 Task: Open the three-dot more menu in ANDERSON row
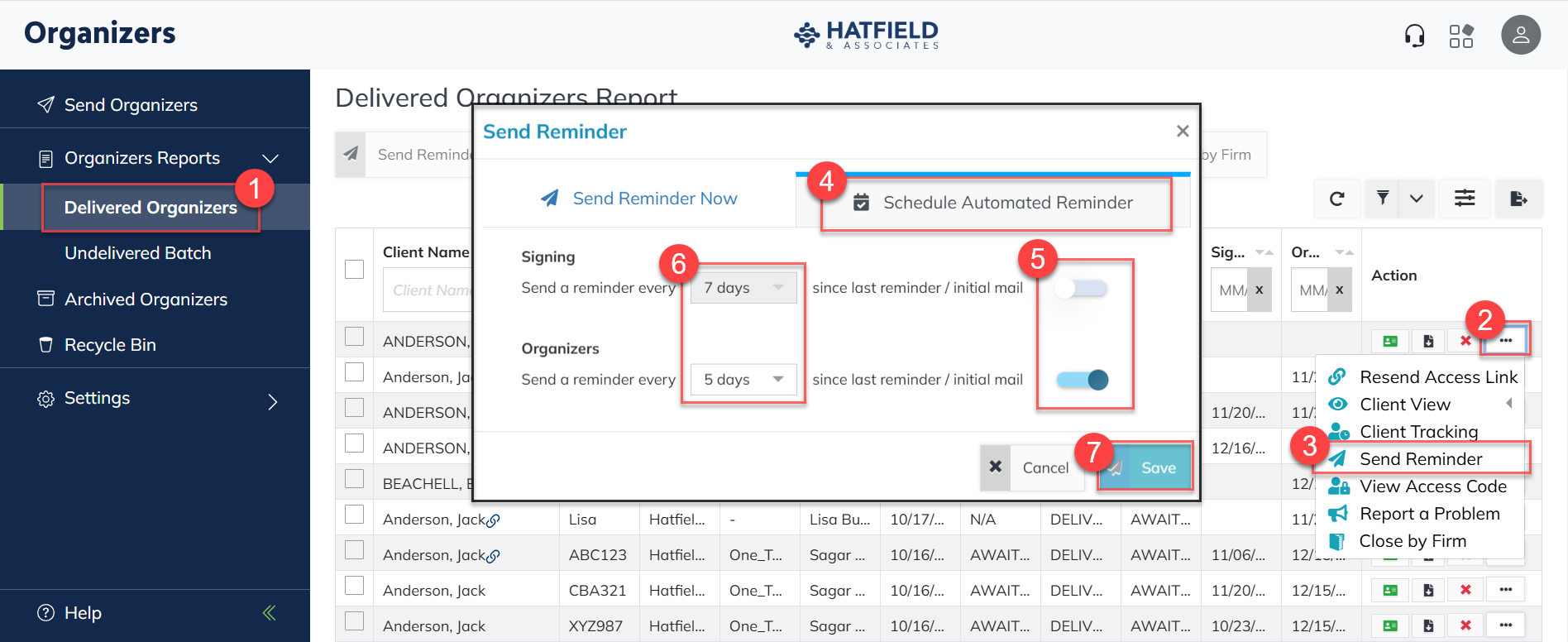[x=1506, y=340]
